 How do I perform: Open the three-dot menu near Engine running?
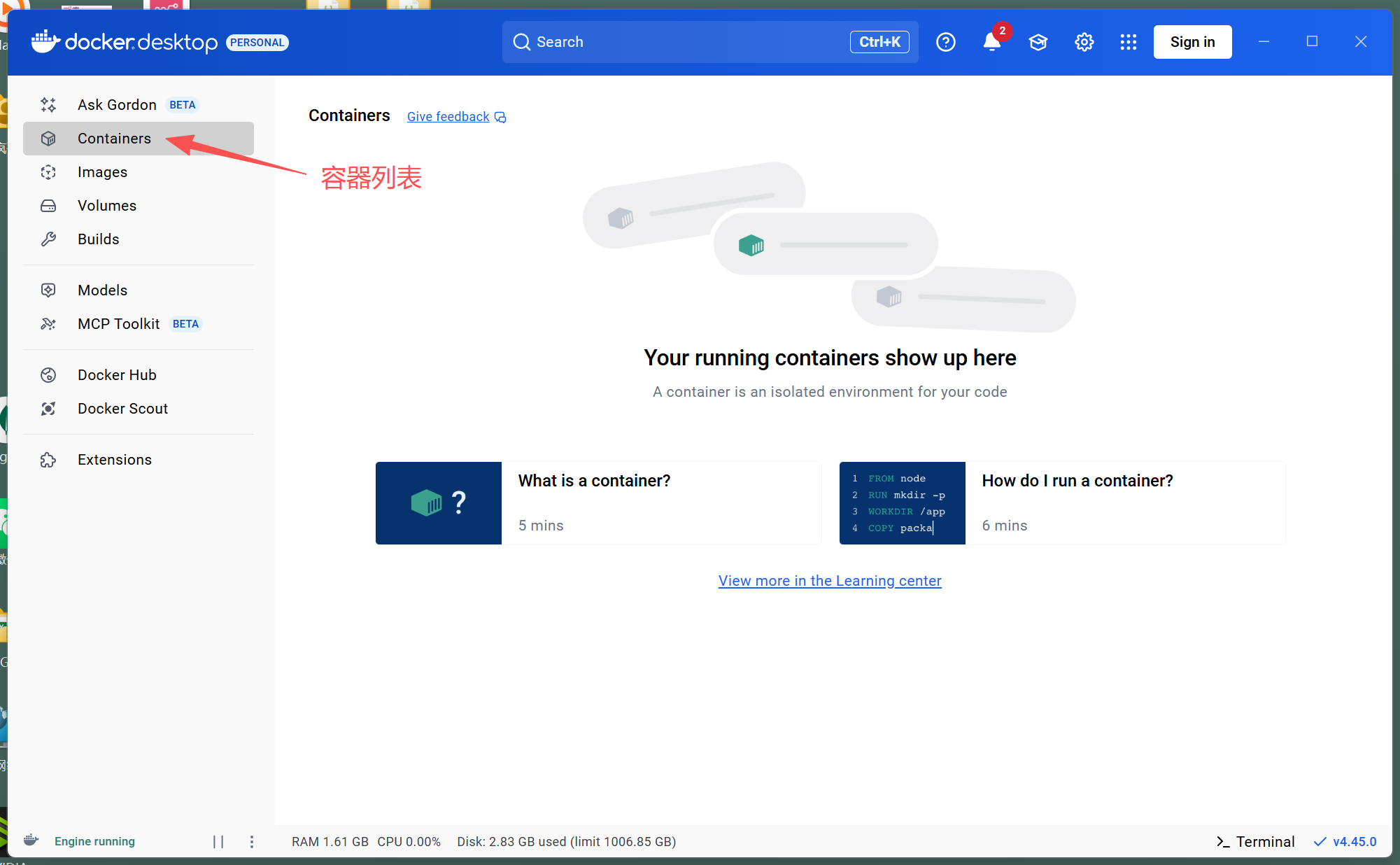[x=252, y=841]
